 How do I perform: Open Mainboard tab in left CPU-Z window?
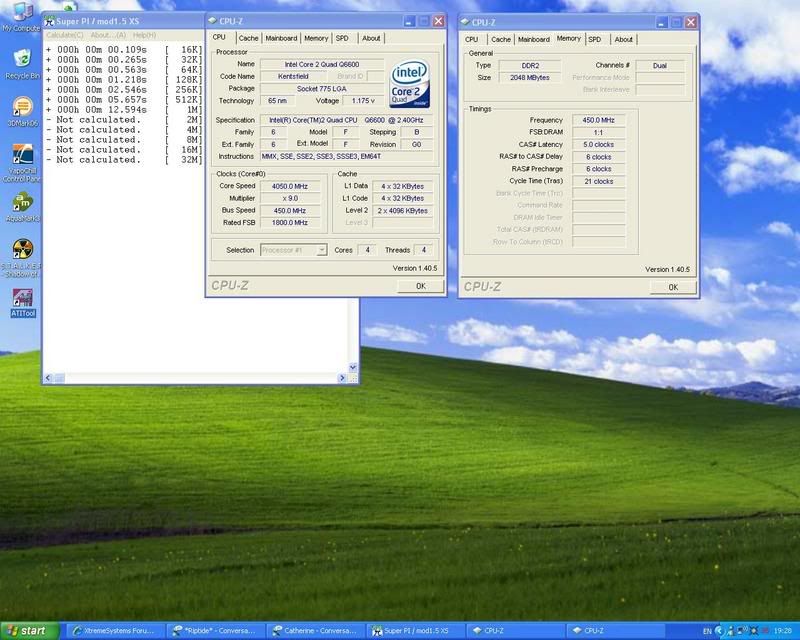[281, 38]
